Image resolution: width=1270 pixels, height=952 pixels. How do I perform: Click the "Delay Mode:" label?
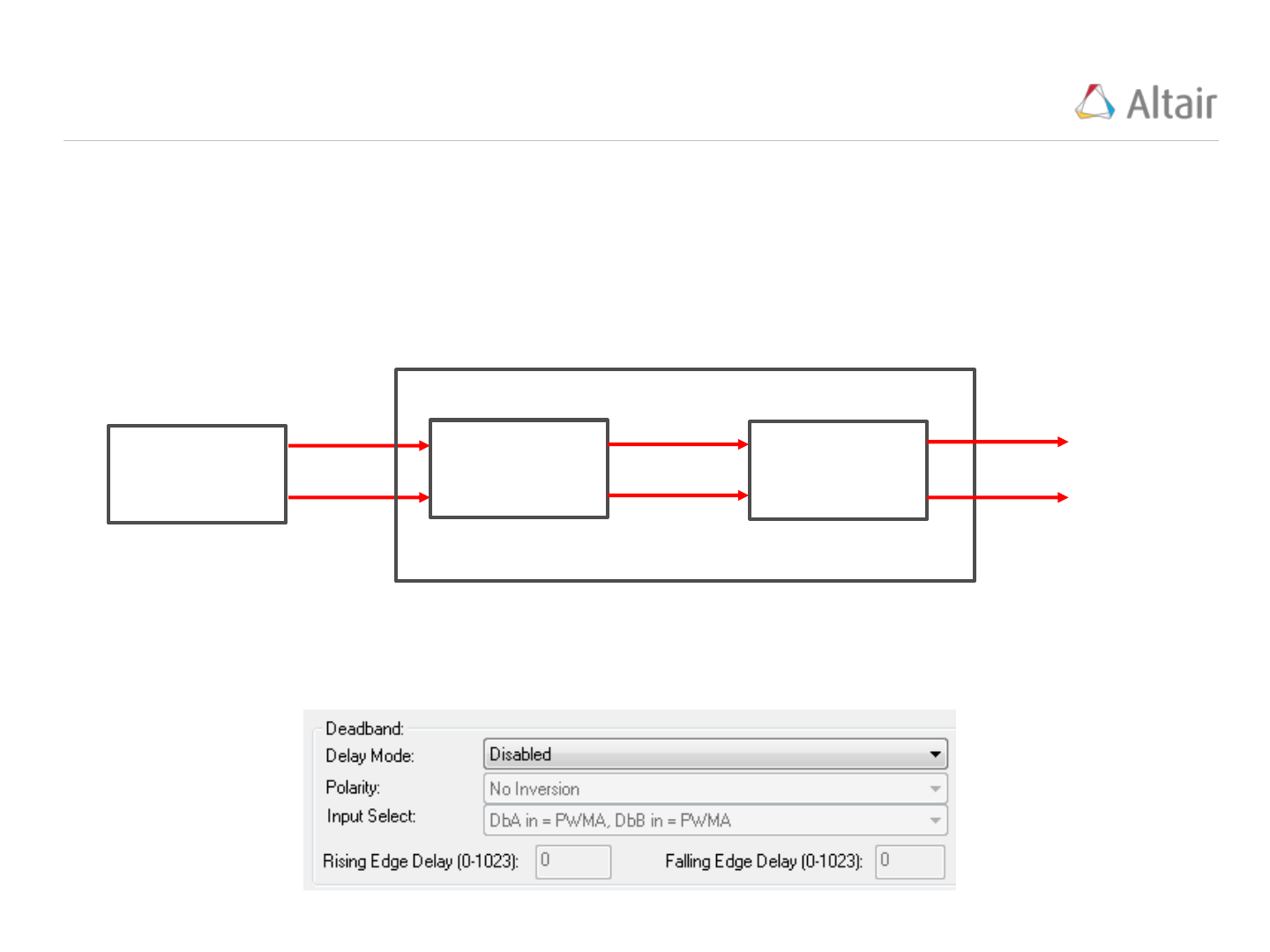[x=370, y=755]
